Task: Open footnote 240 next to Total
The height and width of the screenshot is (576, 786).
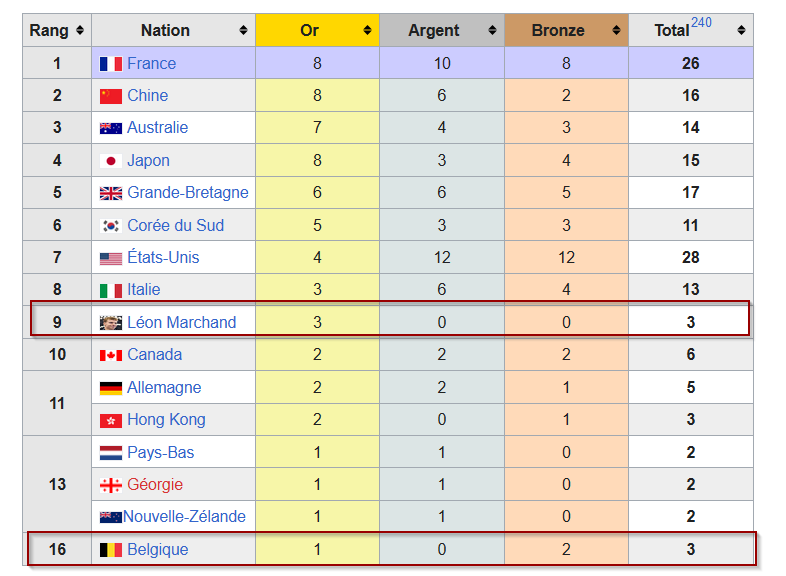Action: click(x=701, y=23)
